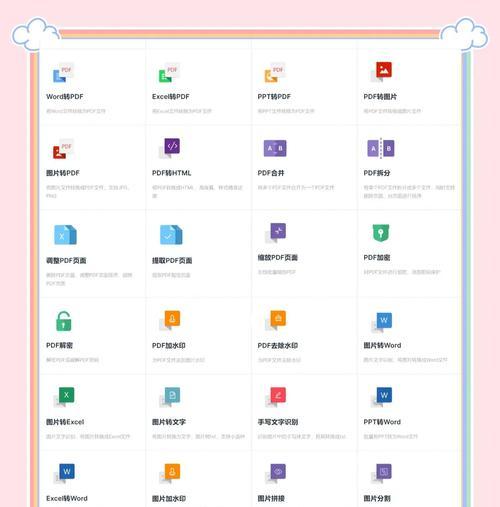Select the PPT转Word card title

tap(382, 422)
